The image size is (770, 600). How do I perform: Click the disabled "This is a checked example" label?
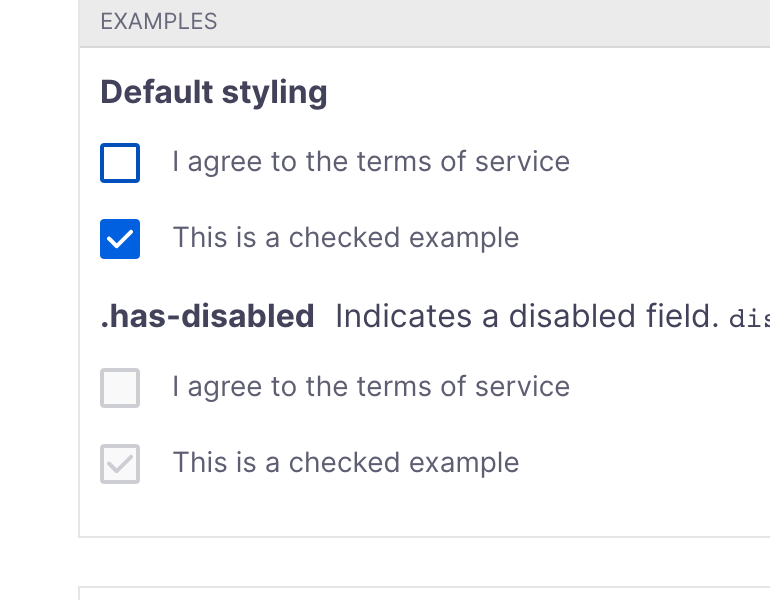point(345,463)
